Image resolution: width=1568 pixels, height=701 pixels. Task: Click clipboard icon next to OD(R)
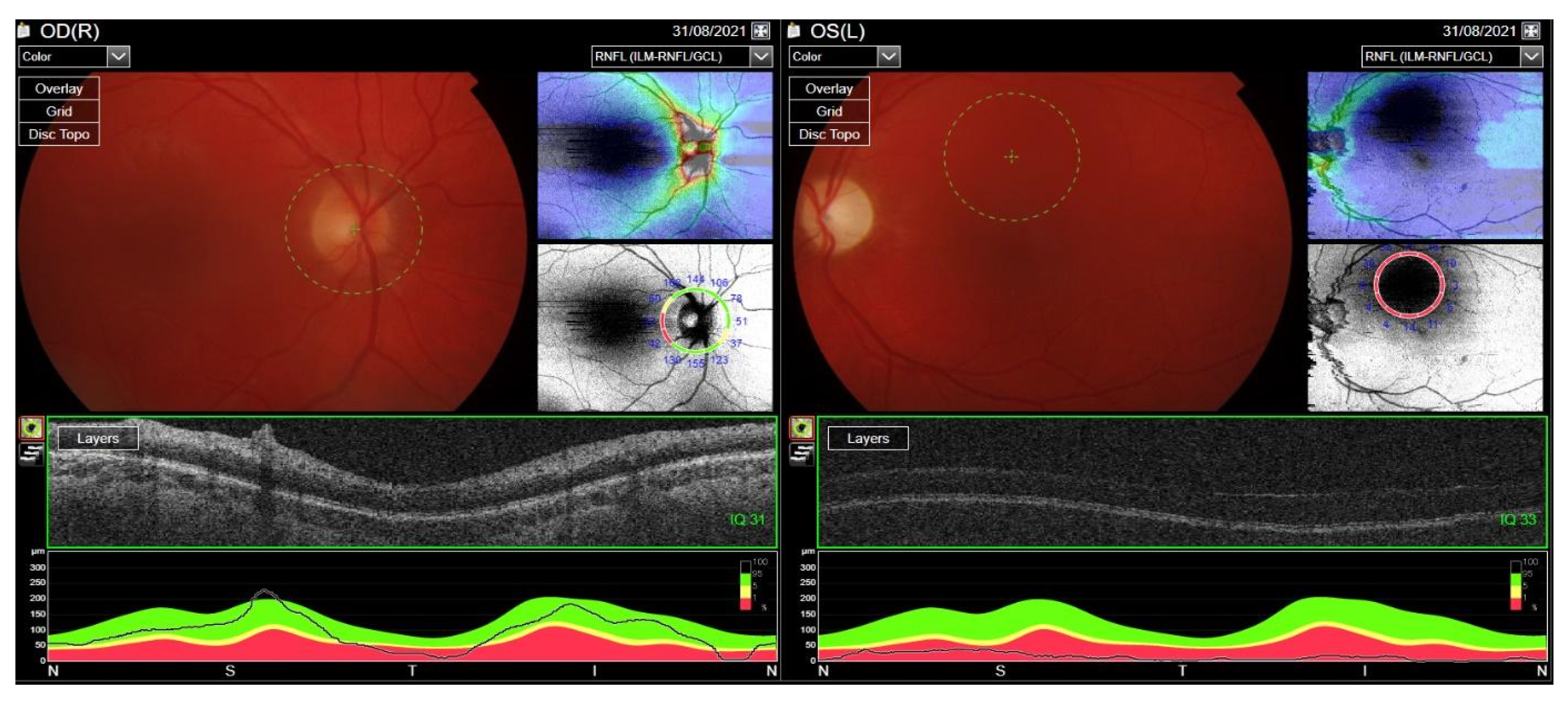pyautogui.click(x=24, y=30)
